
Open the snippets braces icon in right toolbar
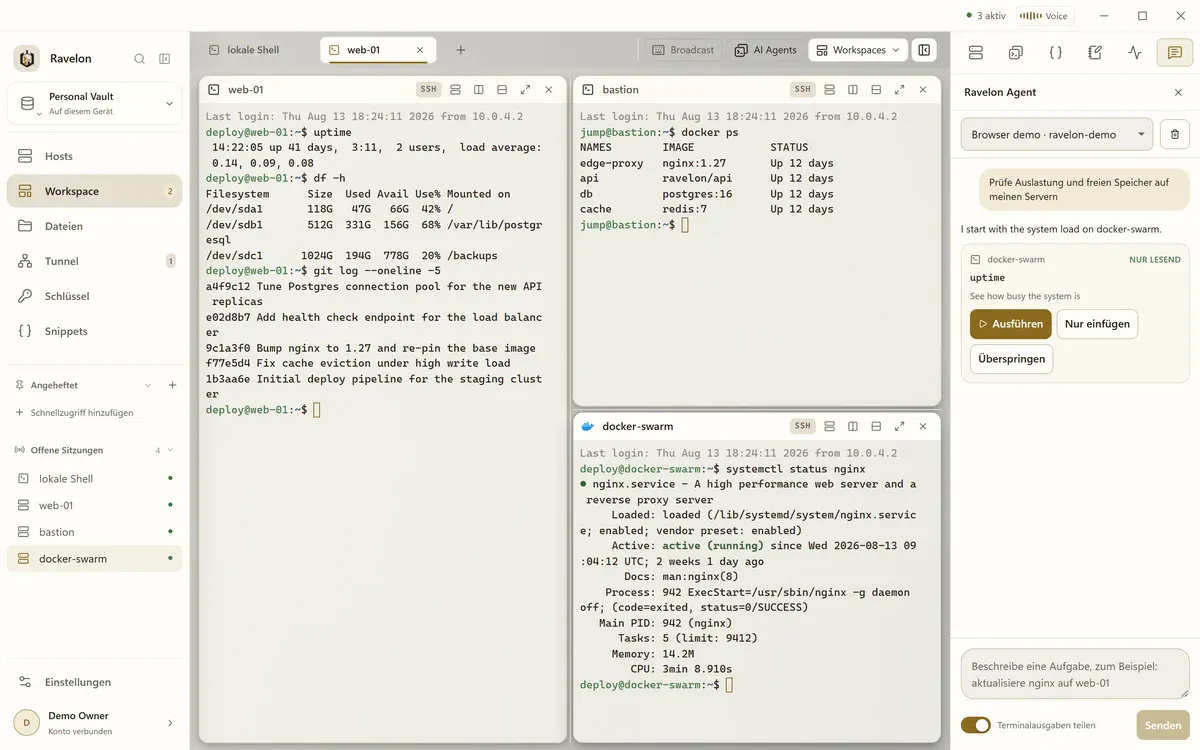click(x=1055, y=52)
